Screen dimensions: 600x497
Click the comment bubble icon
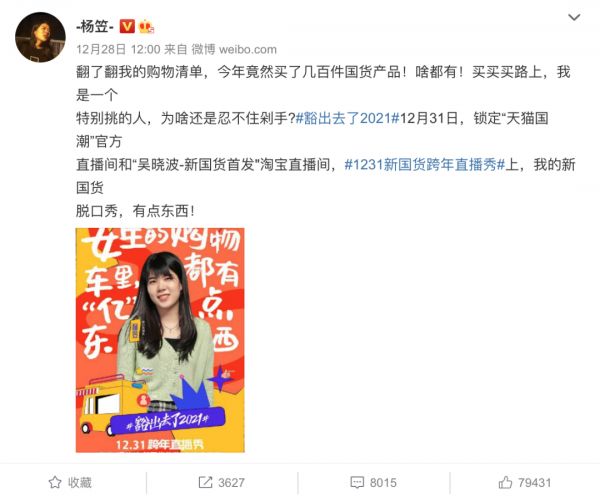click(357, 482)
